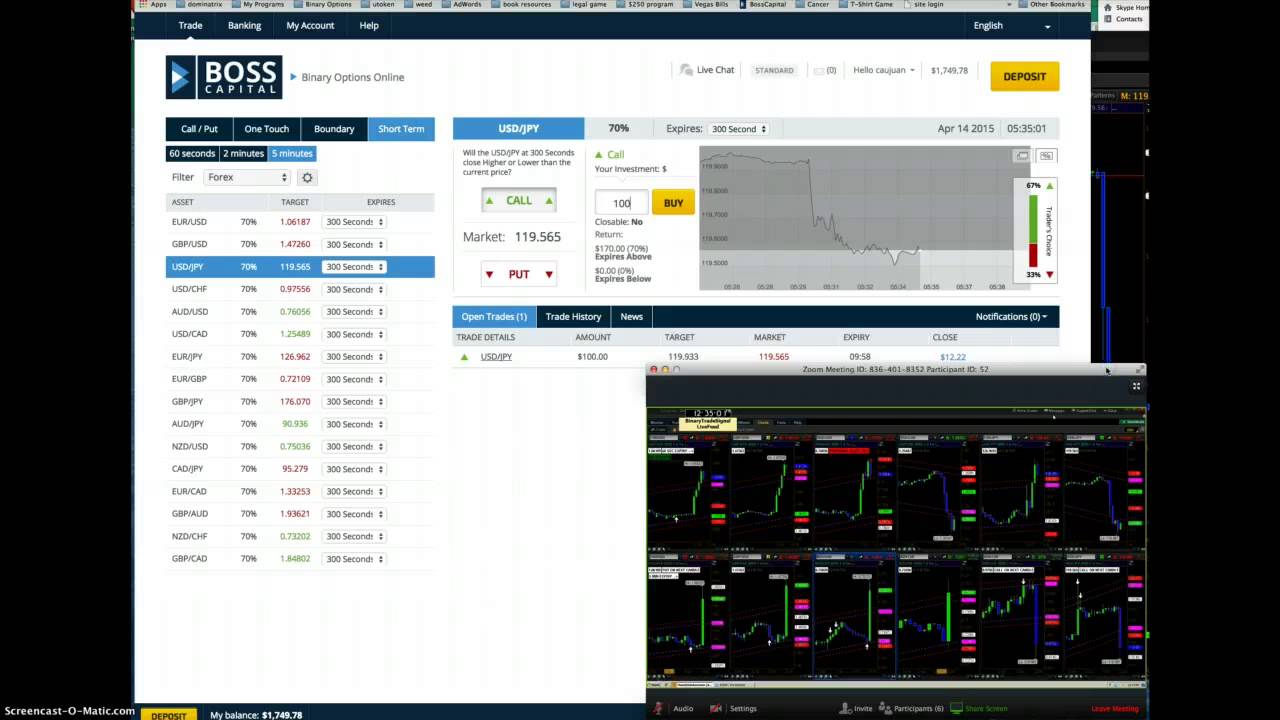Open GBP/CAD expiry dropdown
Image resolution: width=1280 pixels, height=720 pixels.
tap(353, 559)
